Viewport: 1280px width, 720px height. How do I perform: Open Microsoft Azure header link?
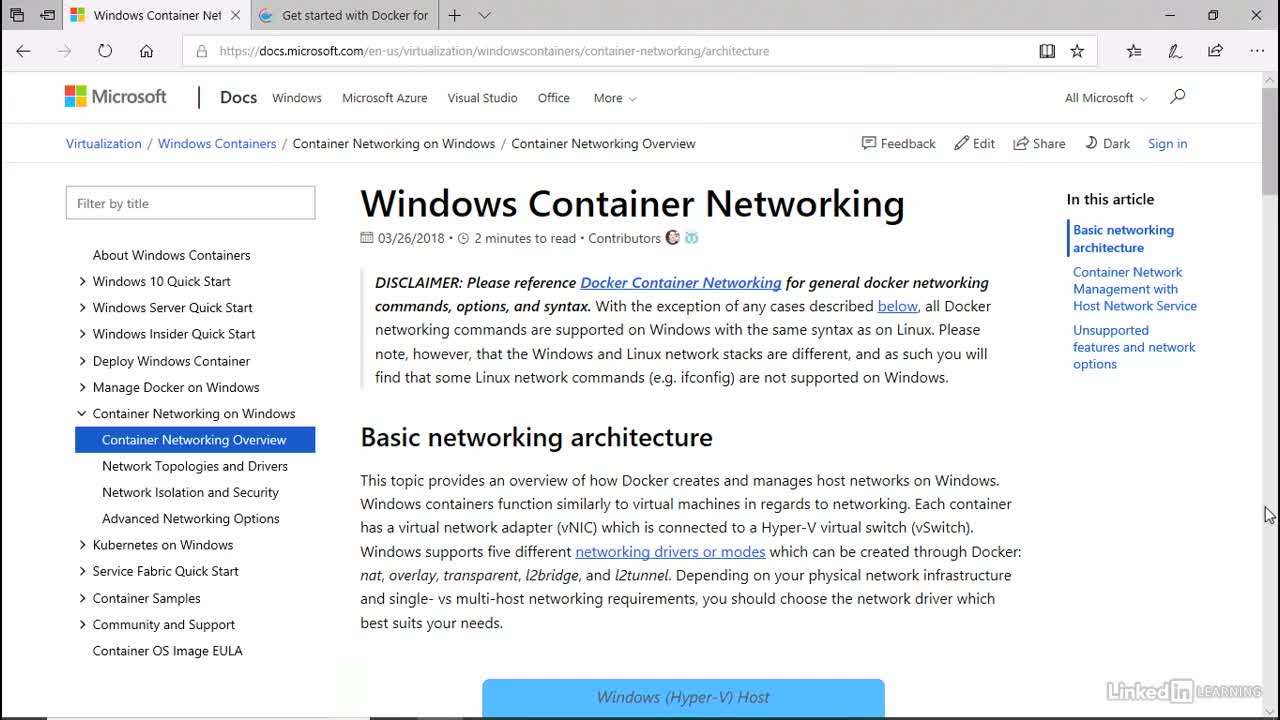point(385,98)
